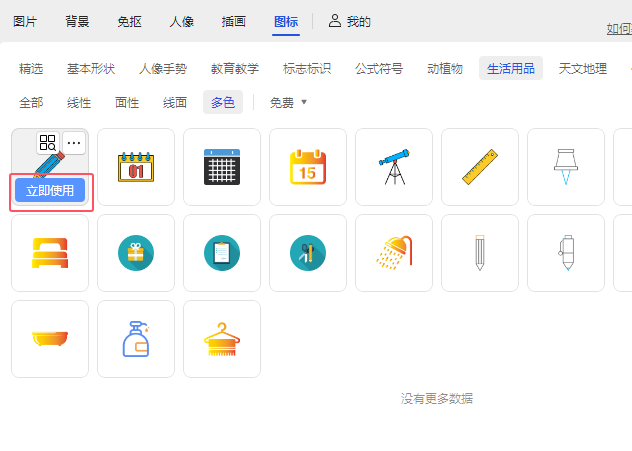Expand the 免费 dropdown

tap(288, 102)
